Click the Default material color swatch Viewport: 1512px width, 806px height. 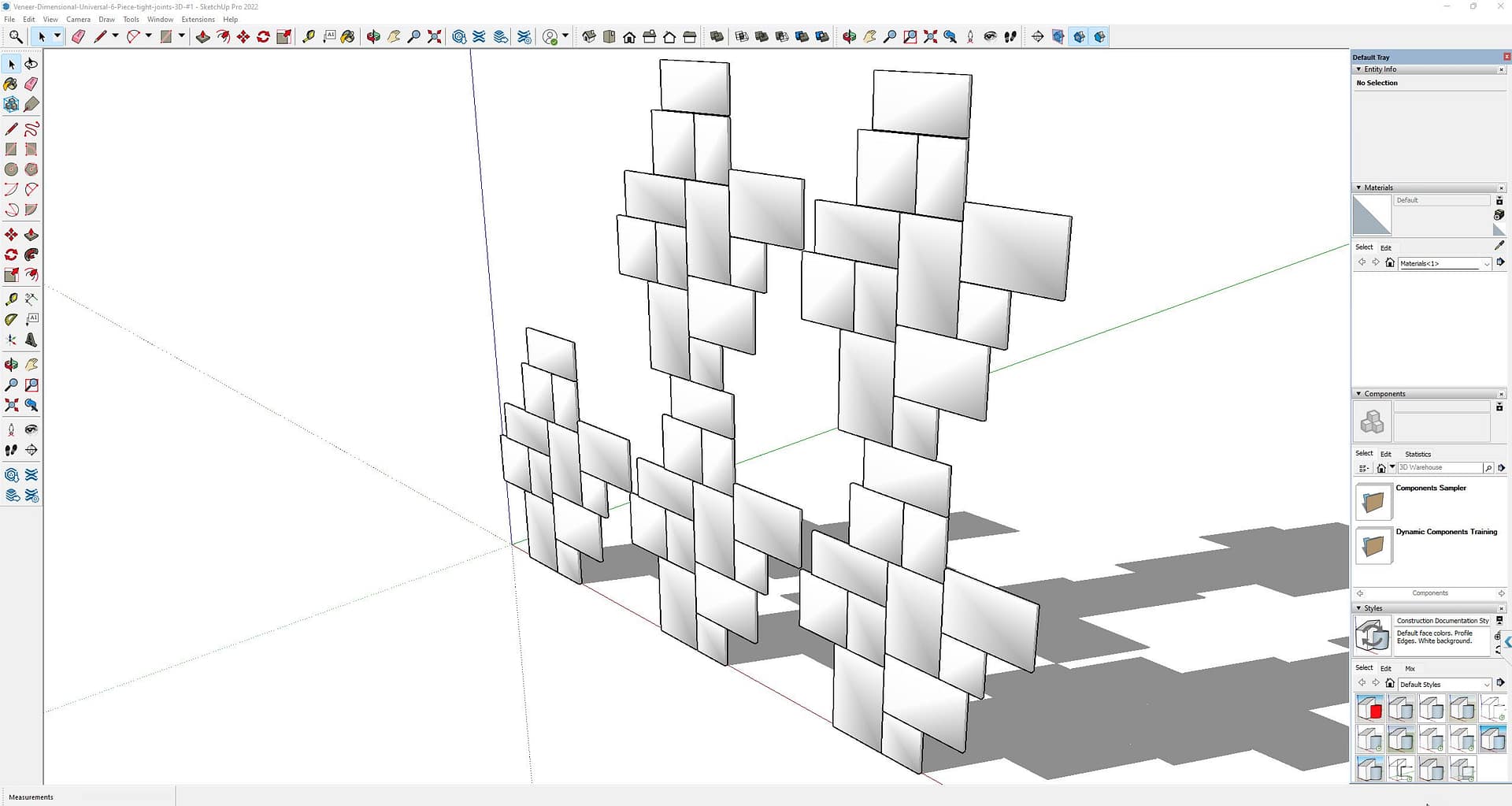pos(1371,215)
